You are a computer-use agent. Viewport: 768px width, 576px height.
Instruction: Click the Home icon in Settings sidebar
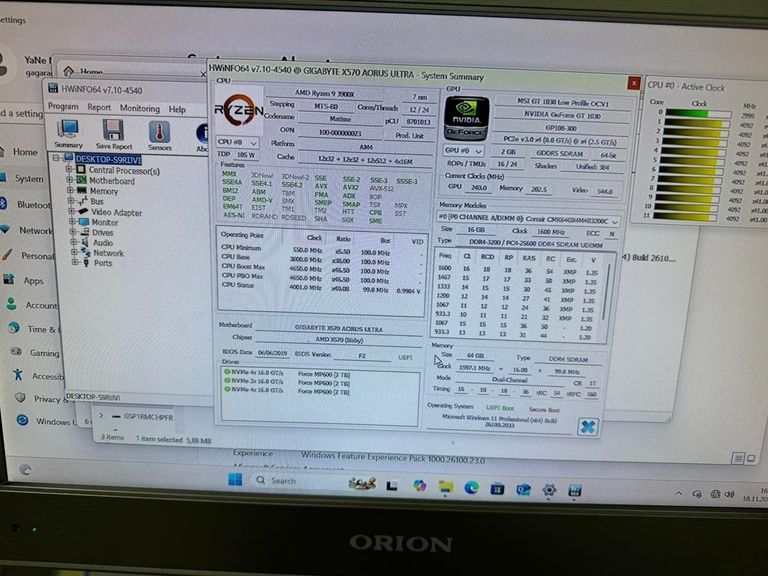point(4,151)
